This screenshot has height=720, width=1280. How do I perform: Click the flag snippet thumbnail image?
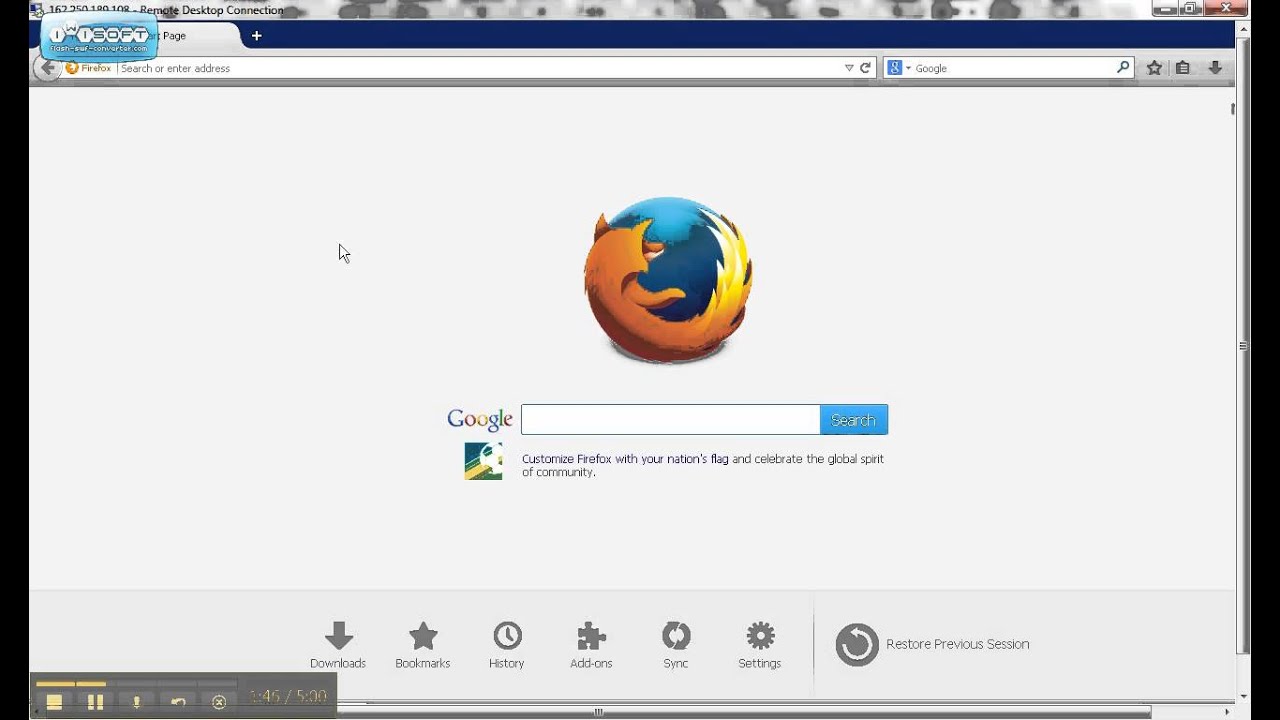coord(483,461)
